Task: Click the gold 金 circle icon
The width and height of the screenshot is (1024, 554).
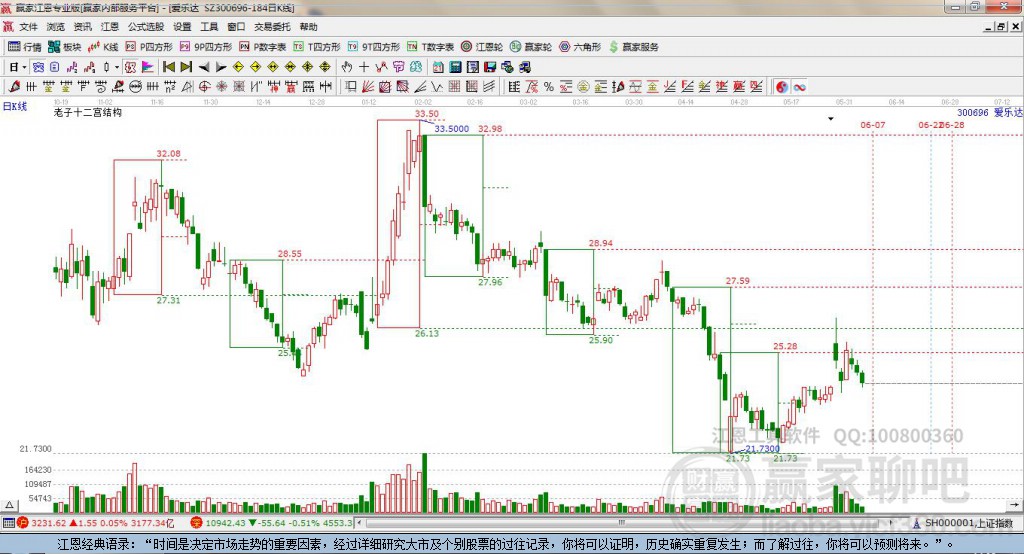Action: (x=583, y=86)
